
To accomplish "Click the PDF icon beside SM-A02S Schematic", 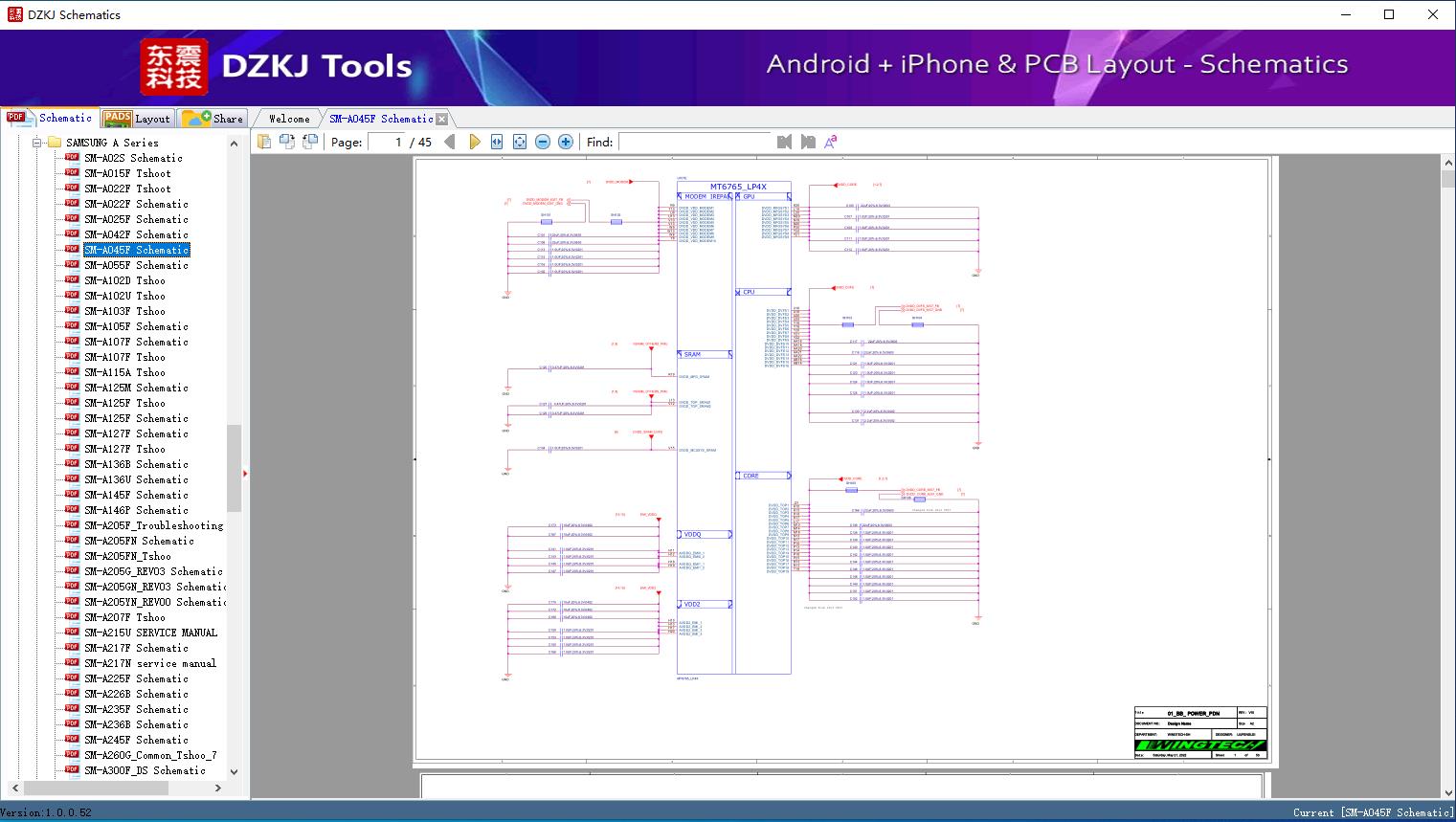I will pyautogui.click(x=72, y=158).
